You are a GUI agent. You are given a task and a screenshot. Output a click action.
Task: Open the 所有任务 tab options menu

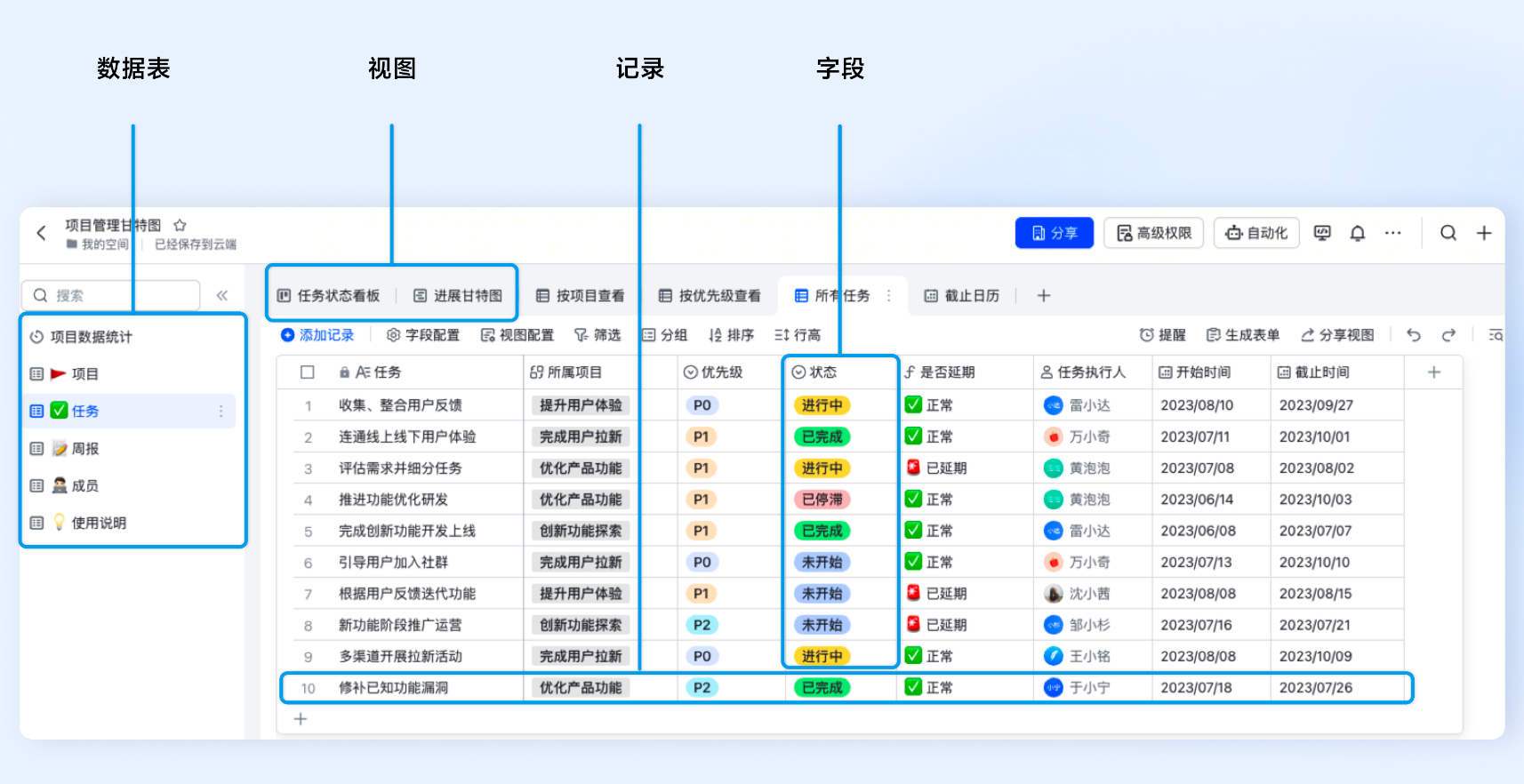point(888,296)
